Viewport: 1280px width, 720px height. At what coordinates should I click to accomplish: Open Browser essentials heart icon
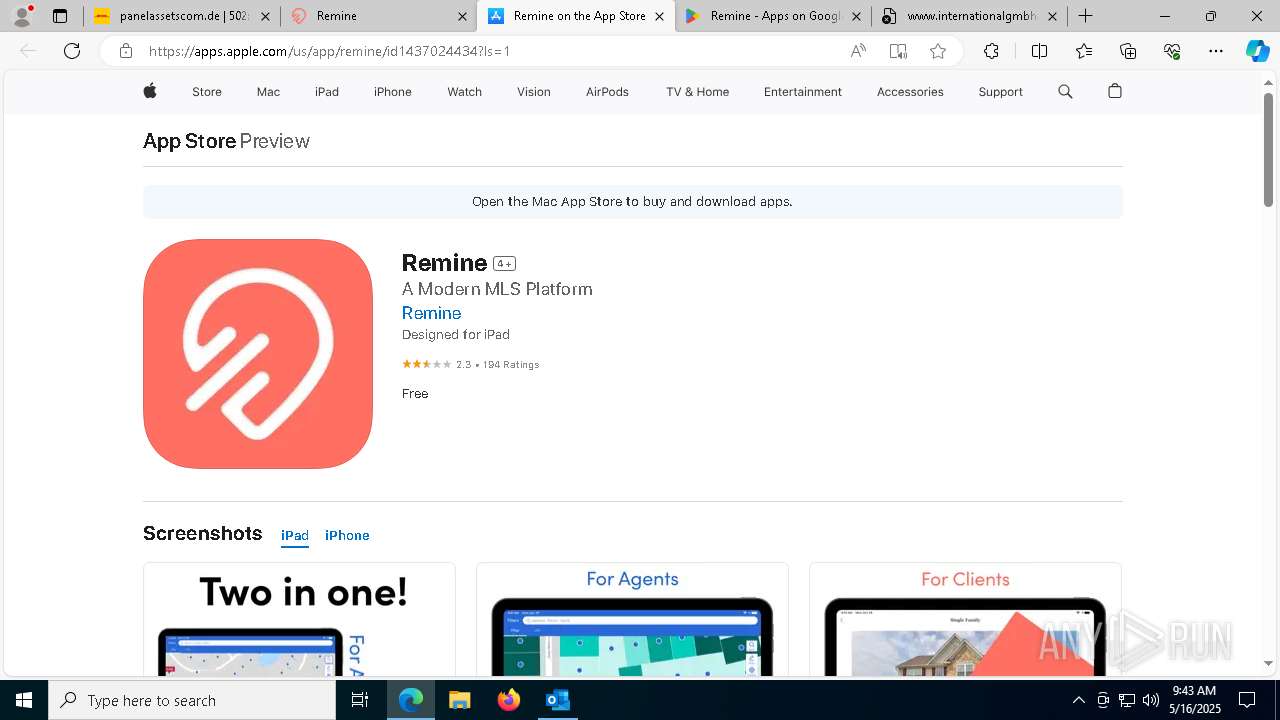point(1172,51)
